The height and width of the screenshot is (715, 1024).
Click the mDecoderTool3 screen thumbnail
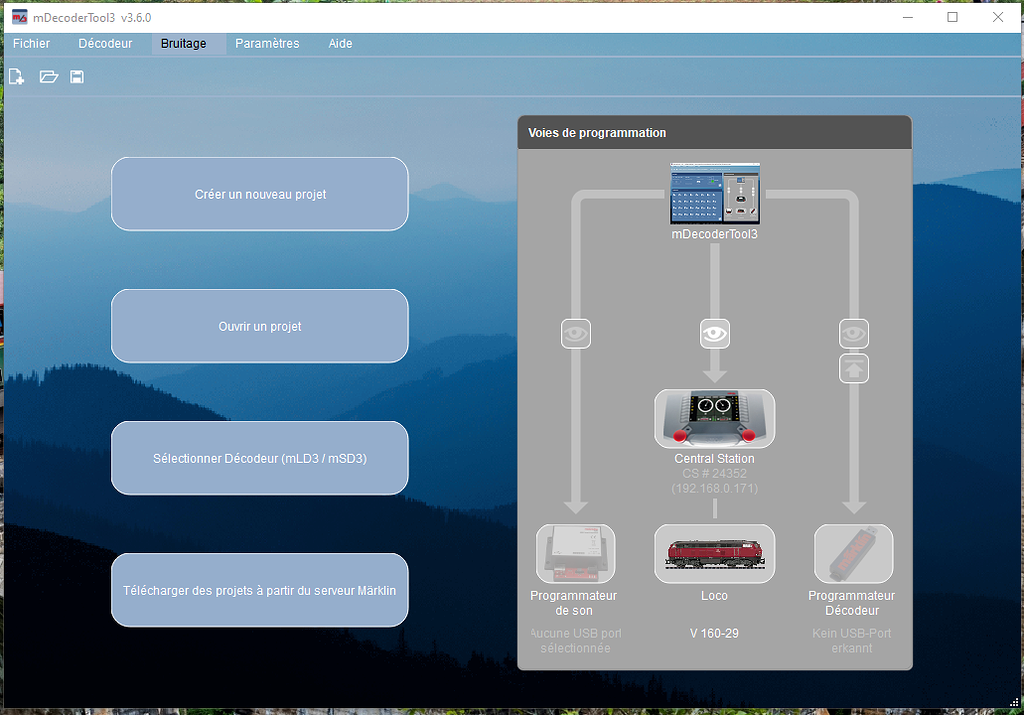(x=714, y=193)
